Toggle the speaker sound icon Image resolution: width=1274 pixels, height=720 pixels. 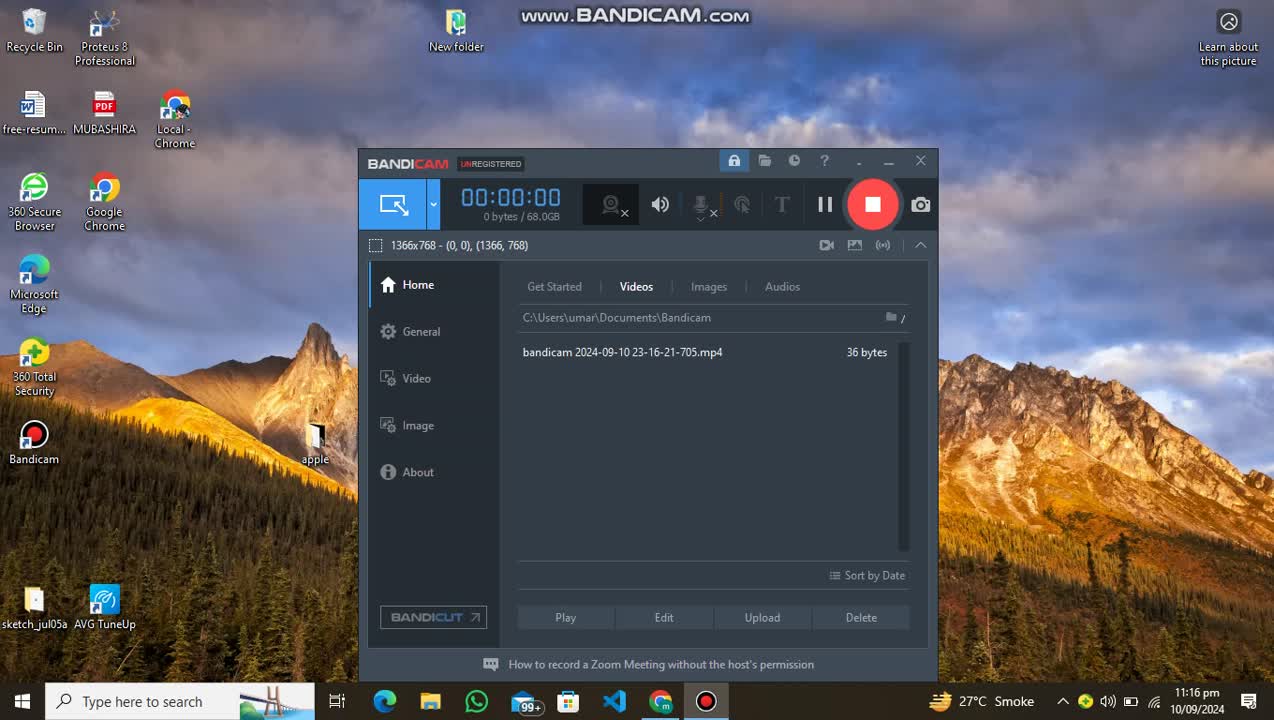click(x=660, y=205)
